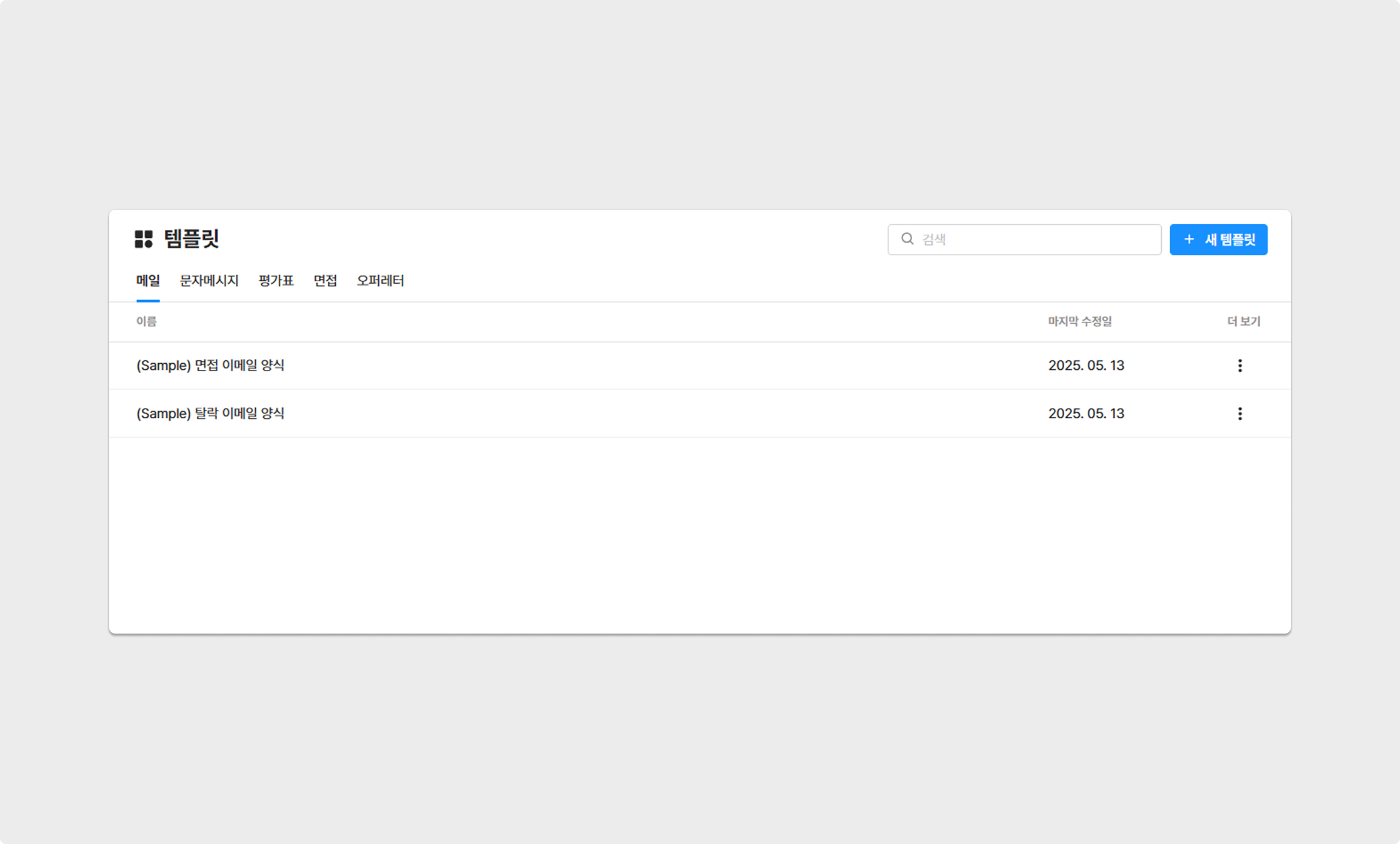Switch to the 메일 tab
This screenshot has width=1400, height=844.
pyautogui.click(x=148, y=281)
